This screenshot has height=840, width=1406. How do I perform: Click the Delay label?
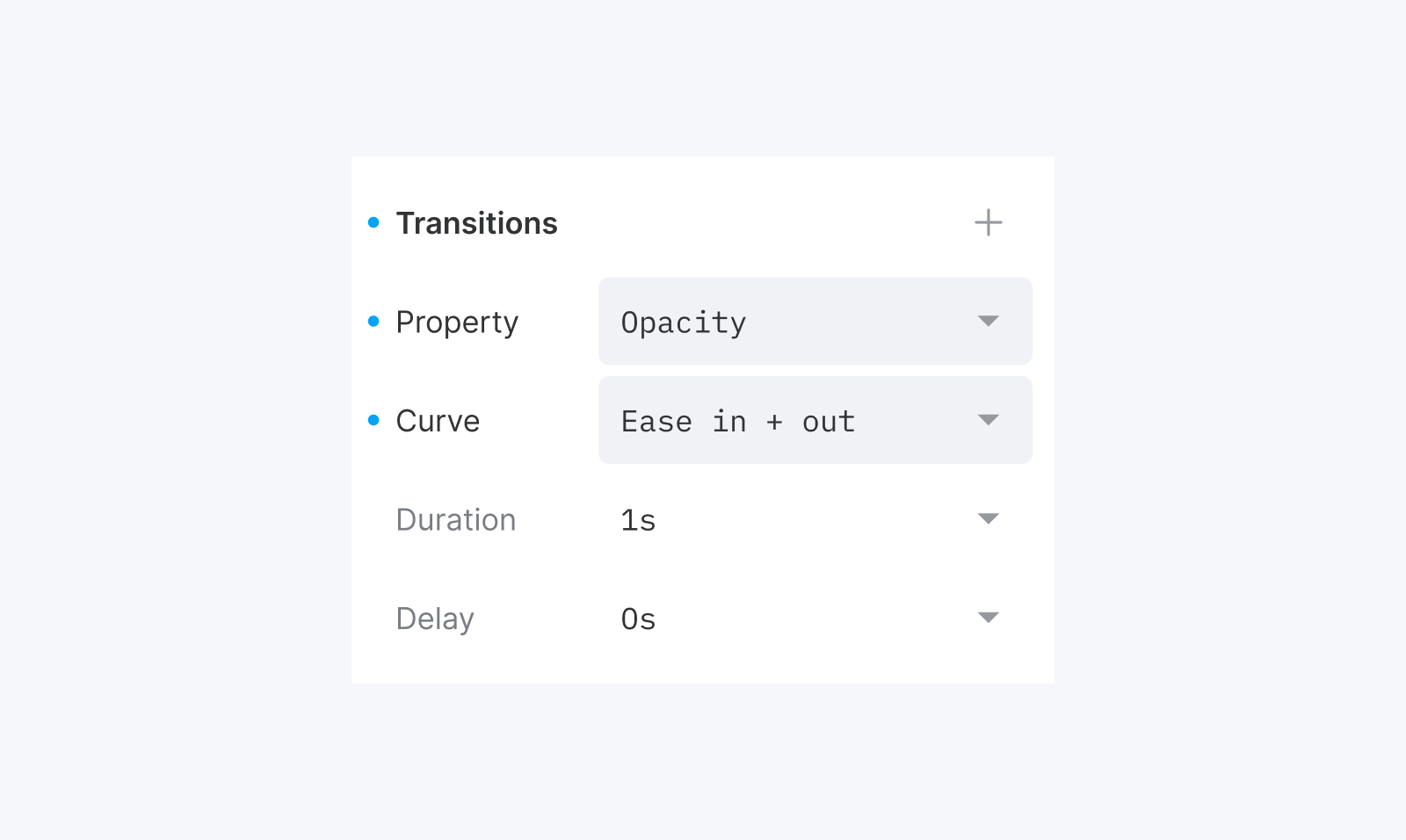coord(435,619)
